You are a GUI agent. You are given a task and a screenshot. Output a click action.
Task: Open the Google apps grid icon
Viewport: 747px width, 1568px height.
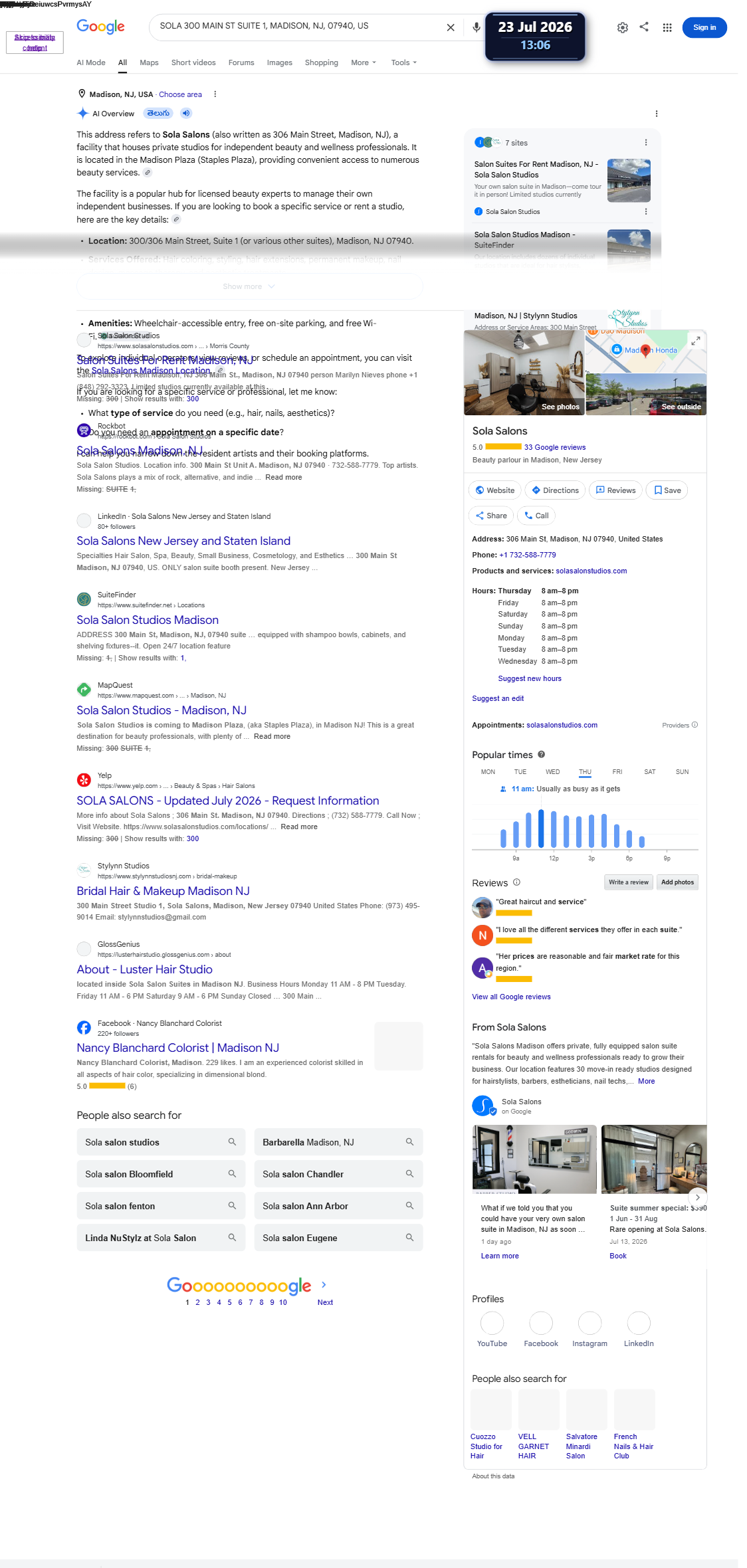pos(667,27)
